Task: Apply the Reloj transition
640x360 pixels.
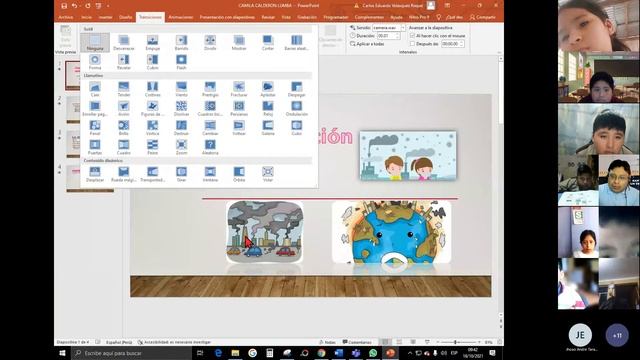Action: 268,108
